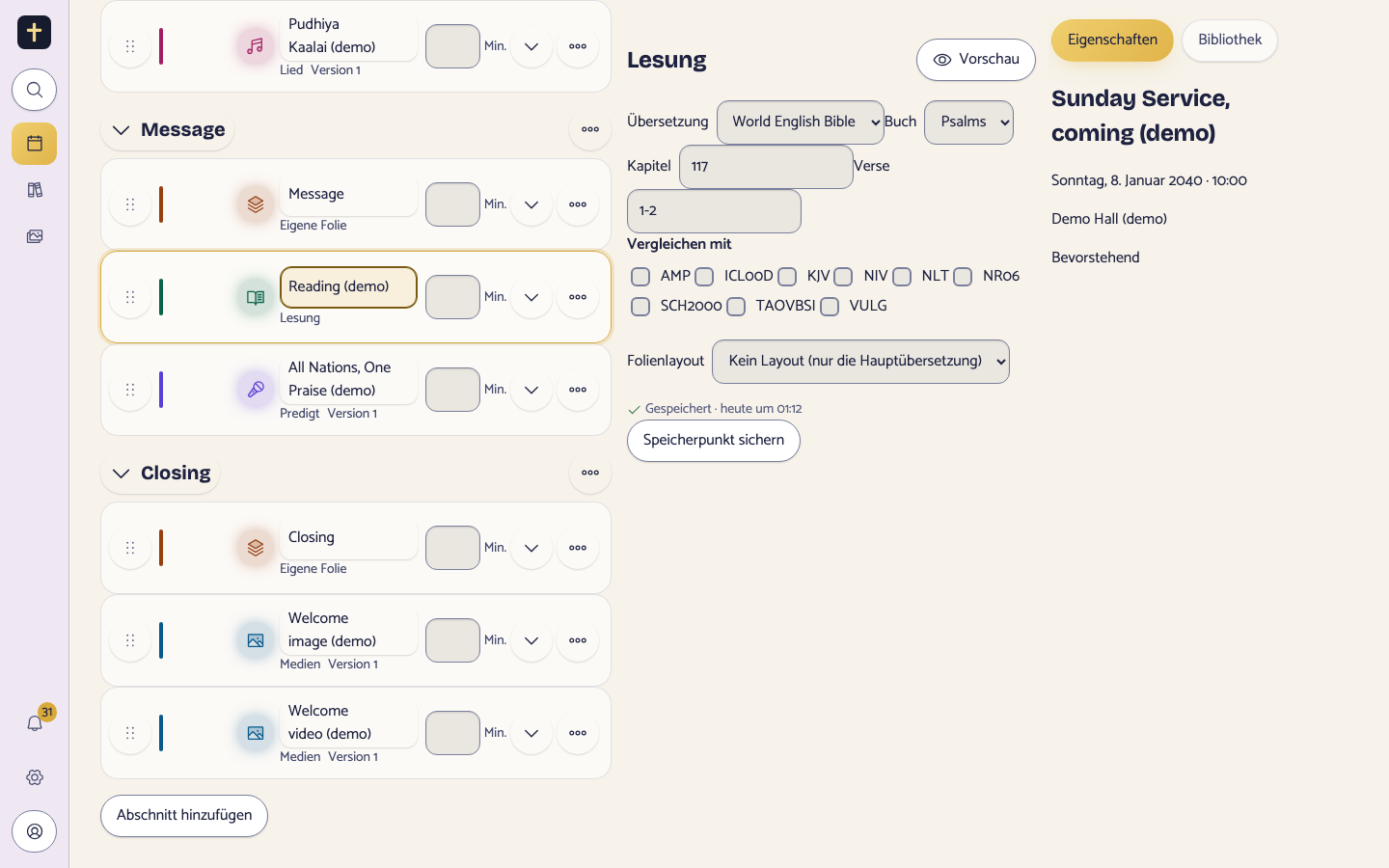
Task: Open the calendar planning sidebar icon
Action: [x=34, y=144]
